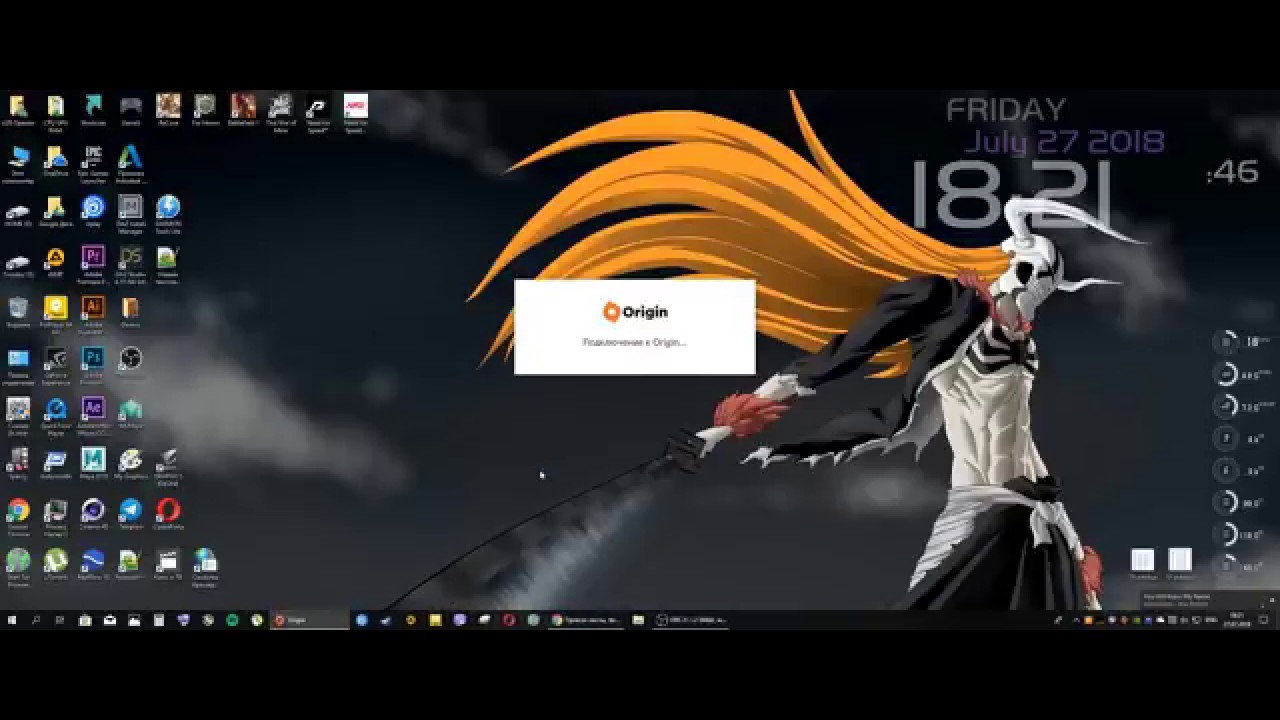This screenshot has width=1280, height=720.
Task: Open the Opera browser desktop shortcut
Action: (168, 516)
